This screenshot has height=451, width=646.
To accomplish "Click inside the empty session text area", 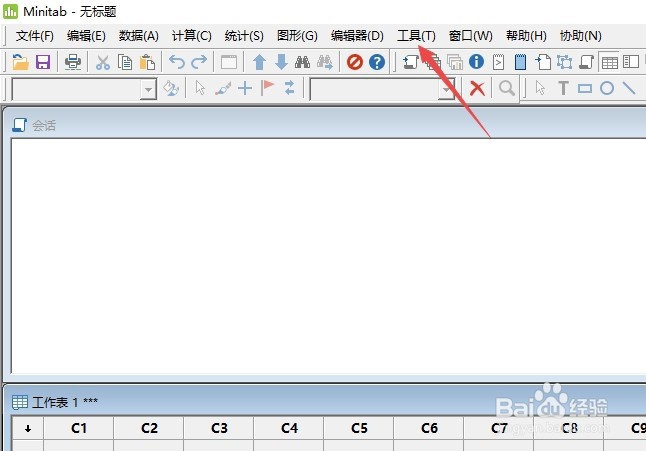I will (328, 255).
